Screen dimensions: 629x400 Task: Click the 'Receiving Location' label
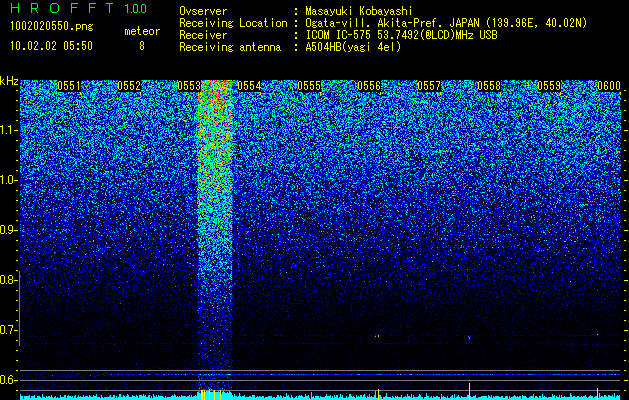click(x=233, y=23)
